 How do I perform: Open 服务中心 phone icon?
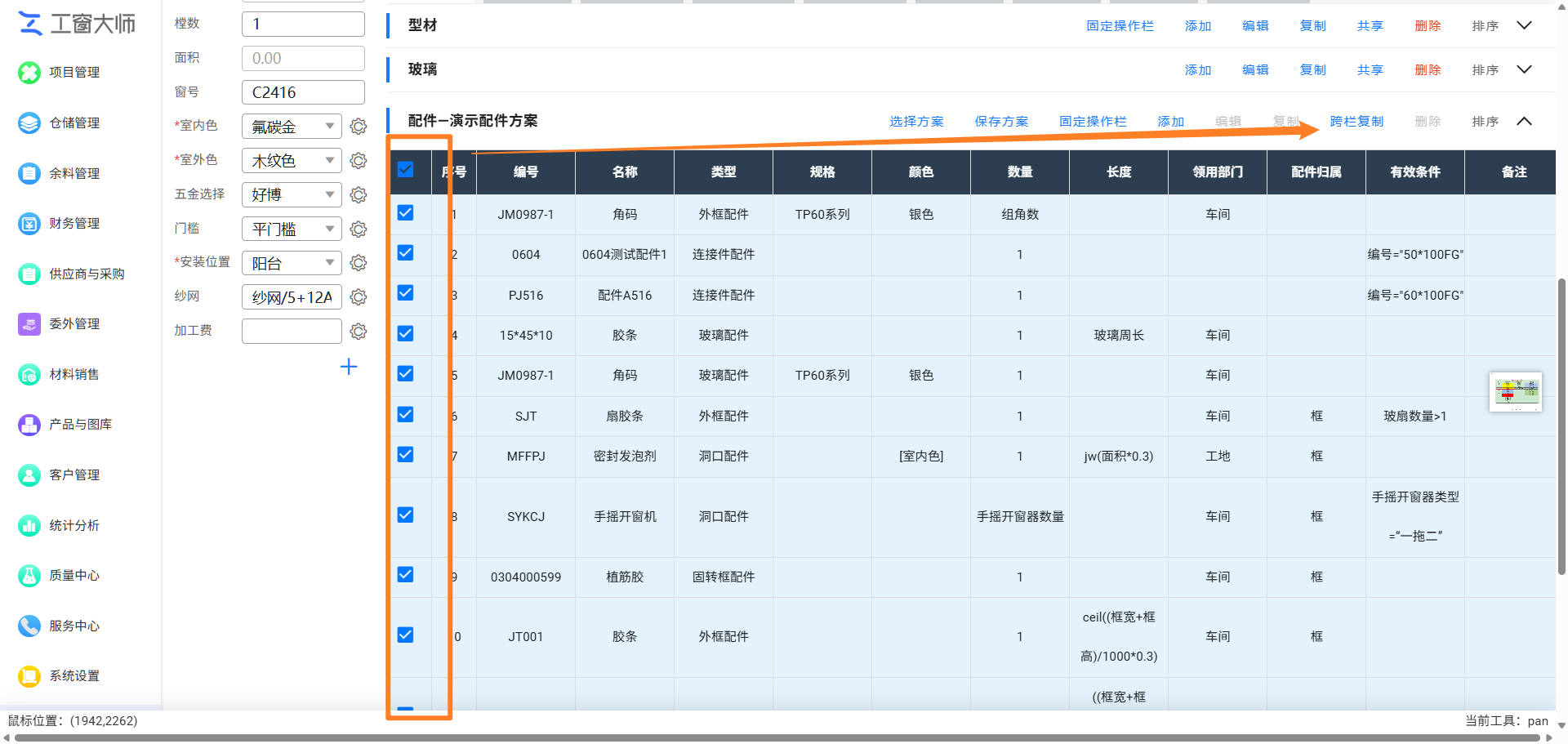click(x=29, y=626)
